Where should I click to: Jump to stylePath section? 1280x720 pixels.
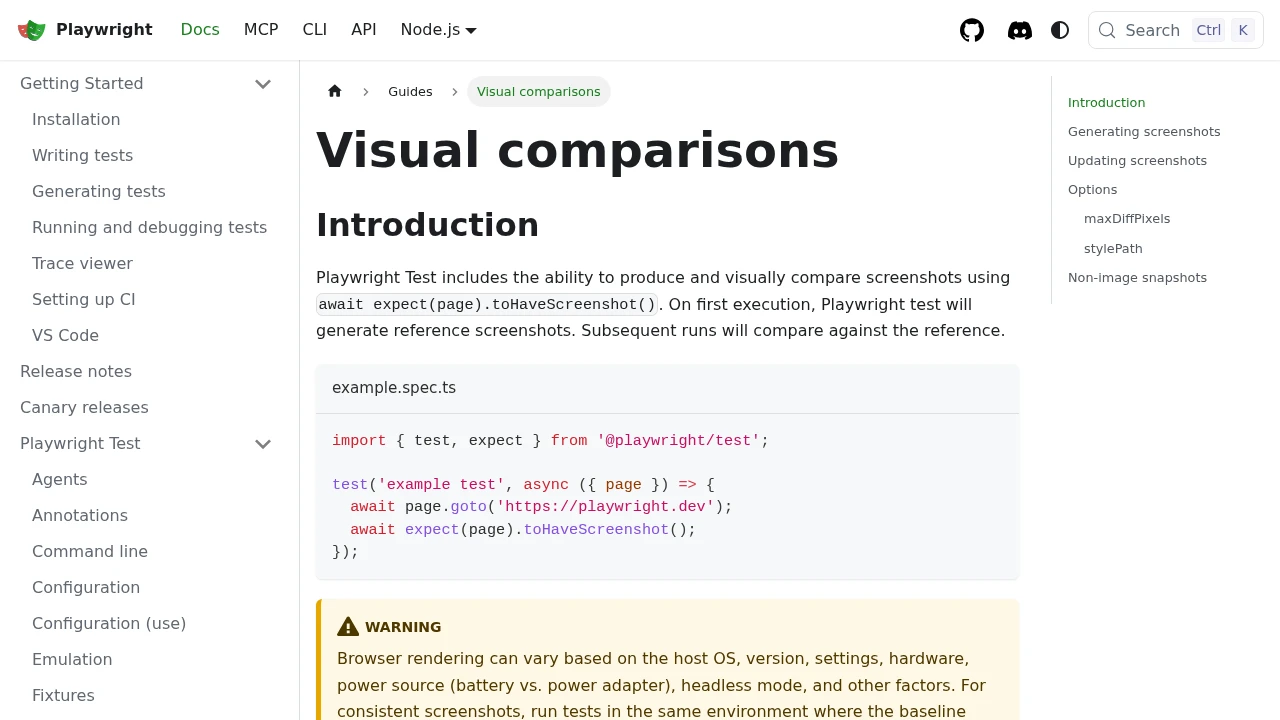click(1113, 249)
